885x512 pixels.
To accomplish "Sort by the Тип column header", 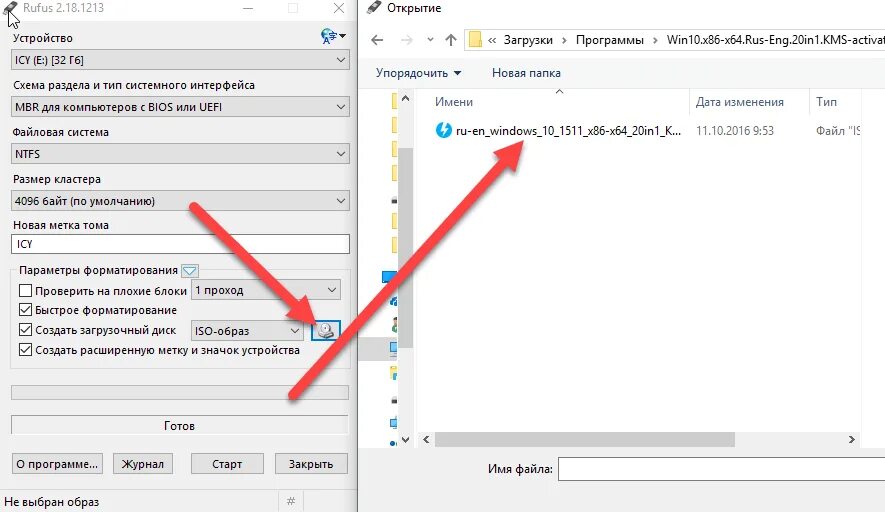I will [x=826, y=102].
